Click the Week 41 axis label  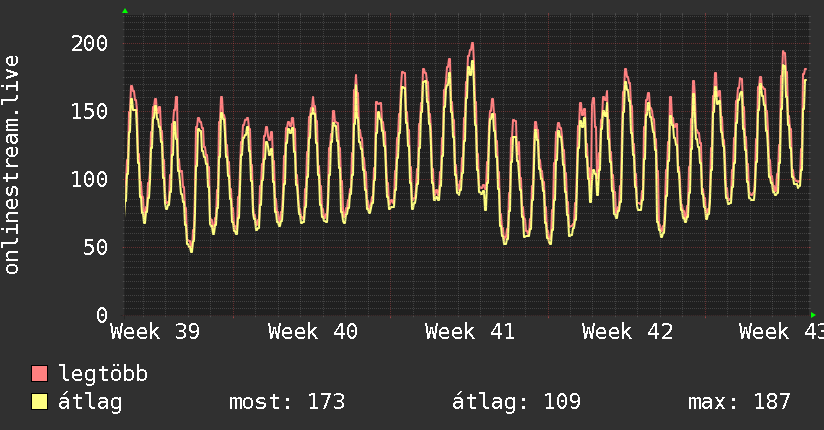[x=470, y=332]
